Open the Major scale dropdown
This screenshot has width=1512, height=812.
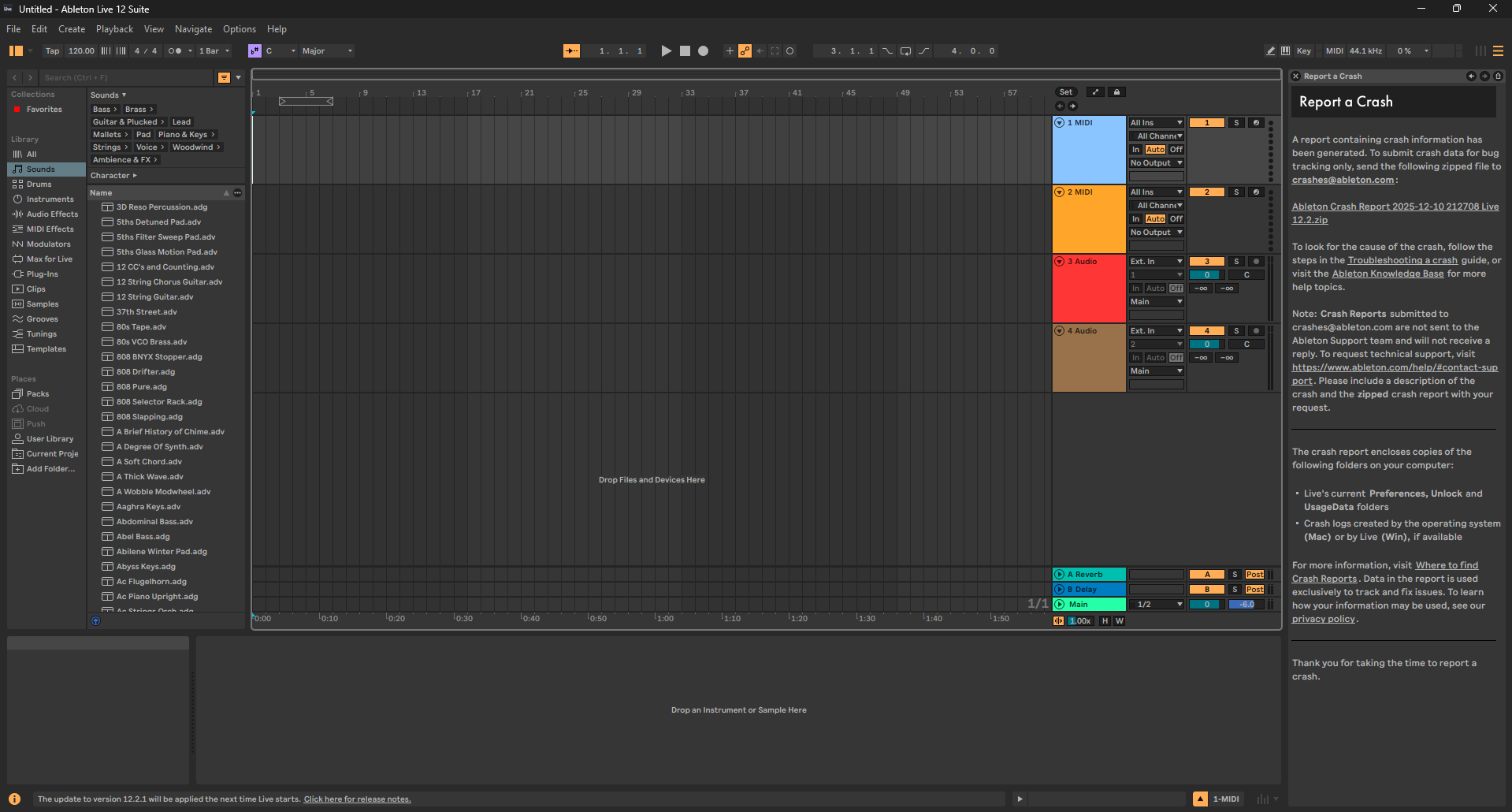pyautogui.click(x=327, y=51)
